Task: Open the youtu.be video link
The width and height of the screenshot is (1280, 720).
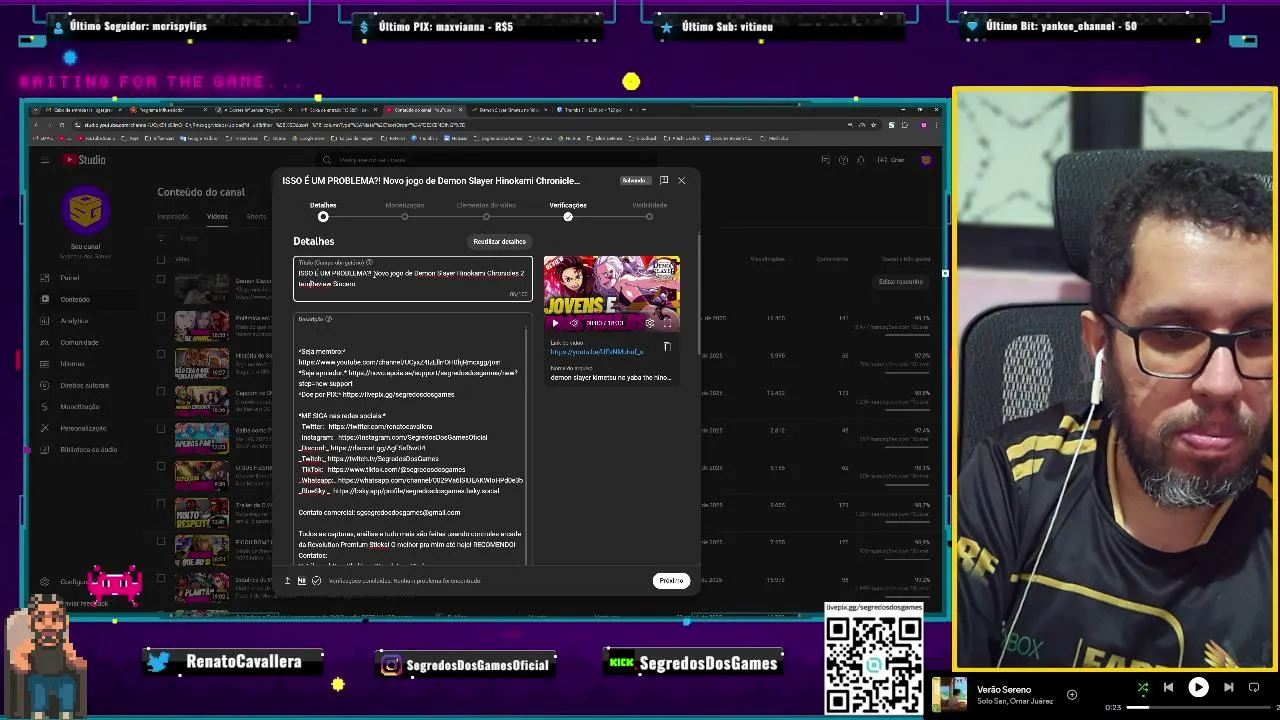Action: [597, 352]
